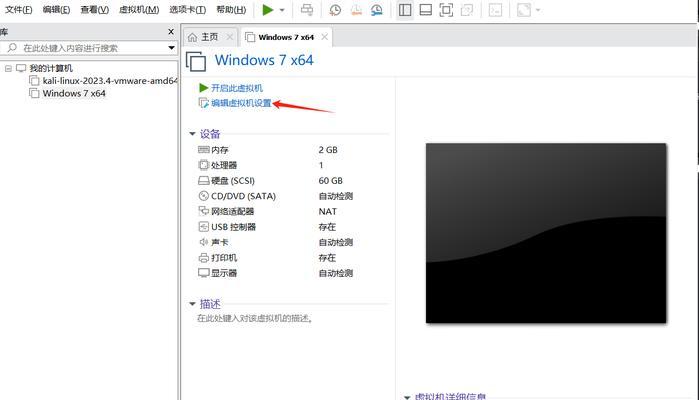Collapse the 描述 section
Image resolution: width=699 pixels, height=400 pixels.
click(193, 304)
